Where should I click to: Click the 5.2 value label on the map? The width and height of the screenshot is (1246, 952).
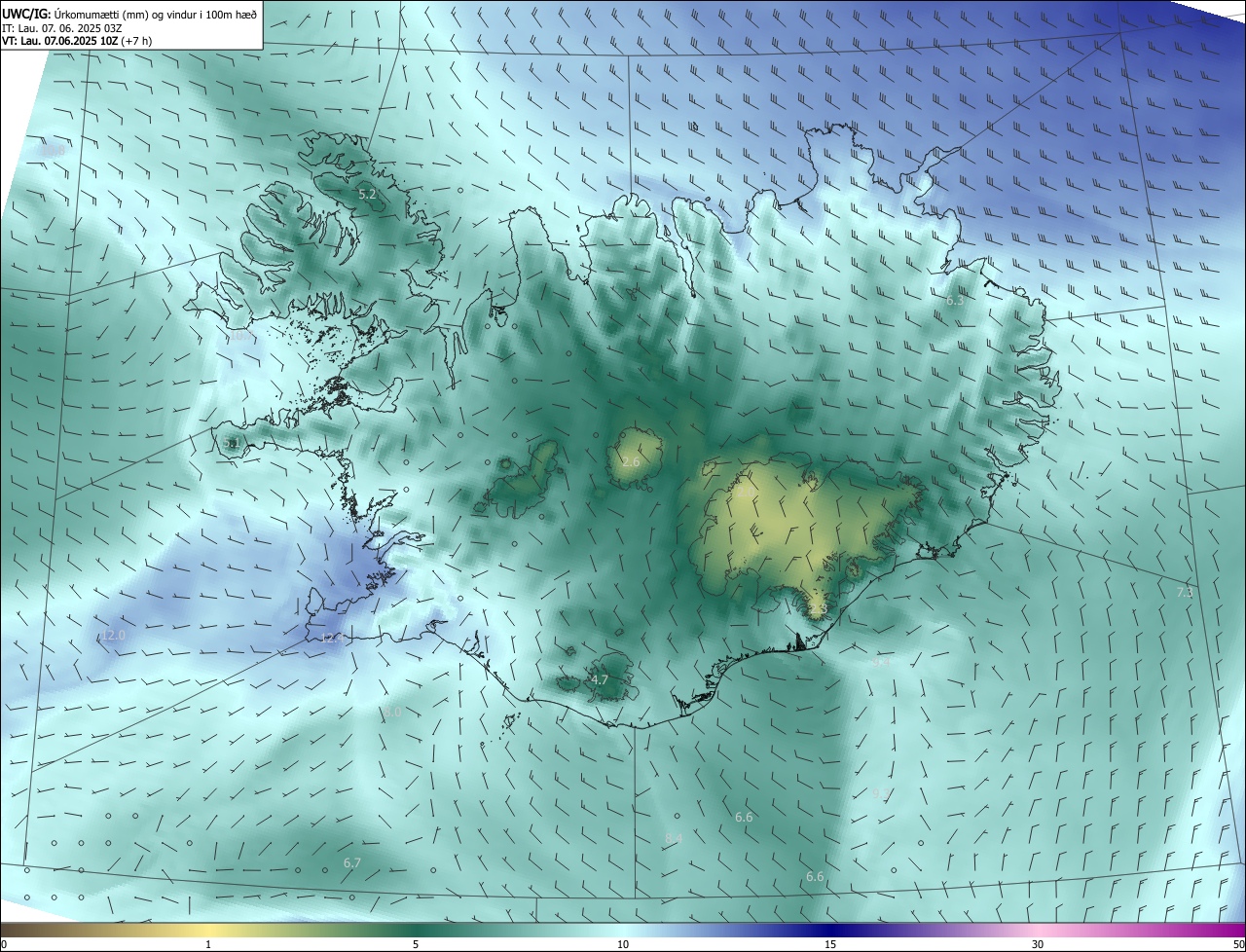[x=367, y=195]
